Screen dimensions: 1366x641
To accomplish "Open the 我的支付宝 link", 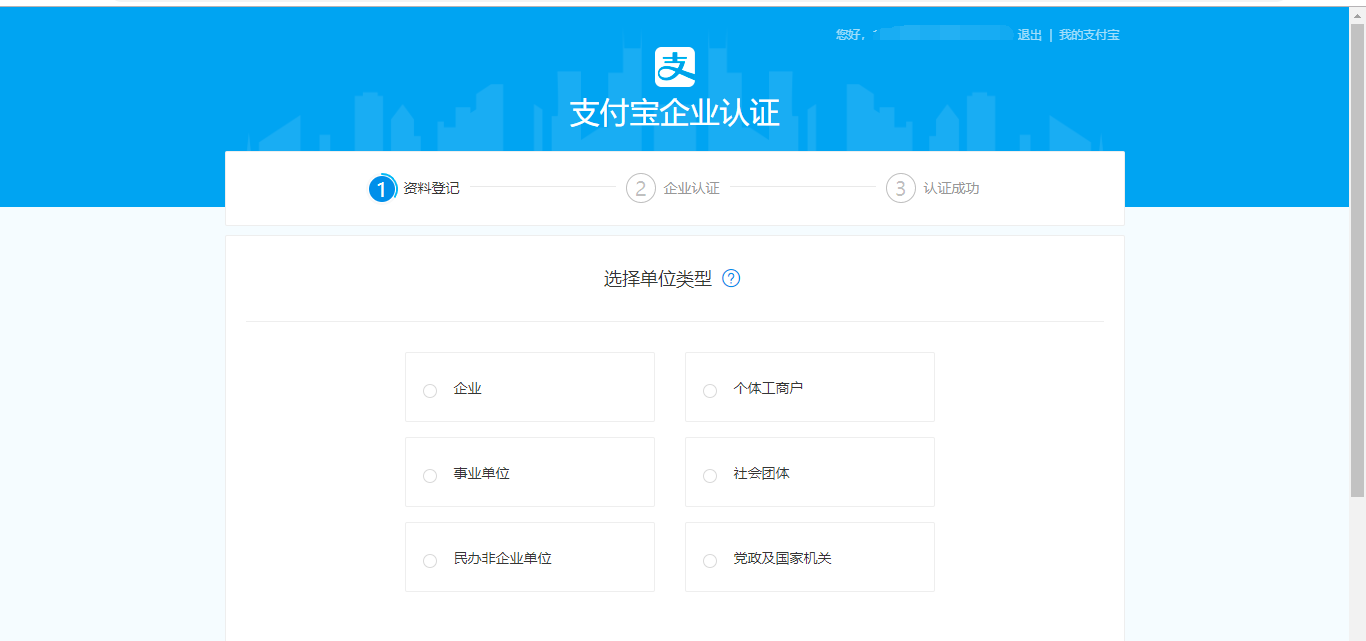I will pyautogui.click(x=1089, y=35).
